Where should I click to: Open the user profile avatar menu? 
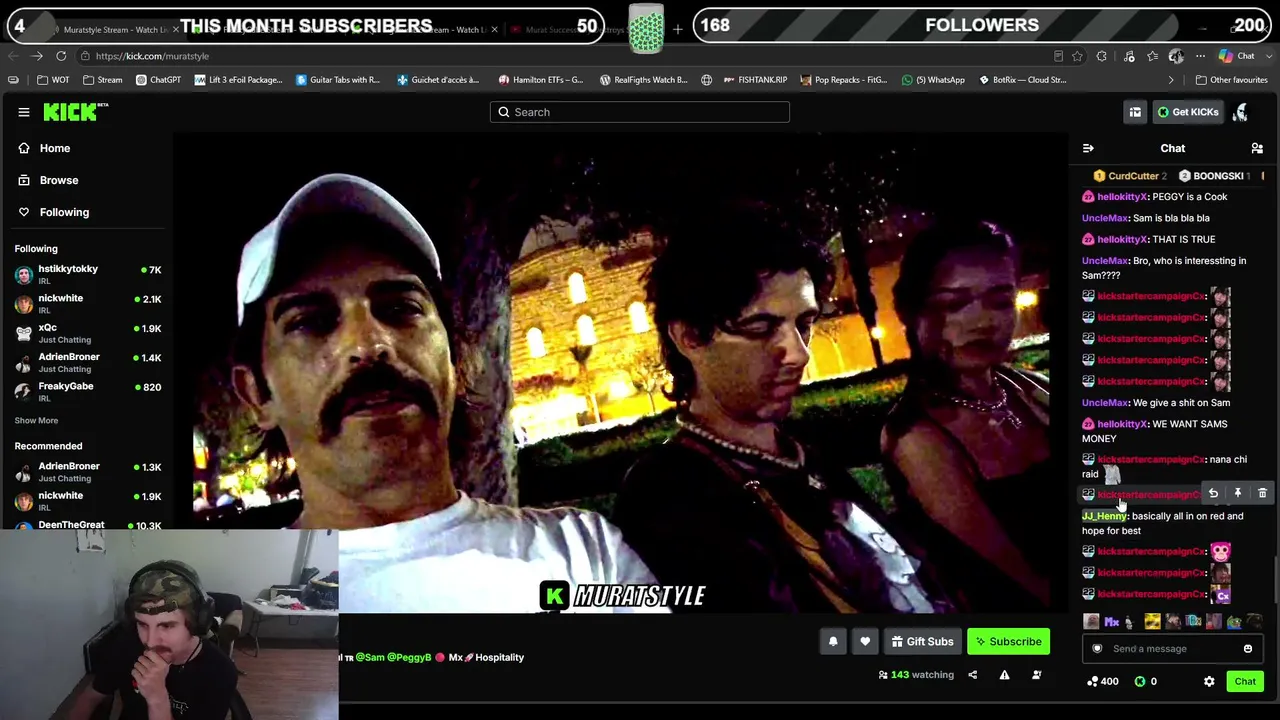(1241, 112)
